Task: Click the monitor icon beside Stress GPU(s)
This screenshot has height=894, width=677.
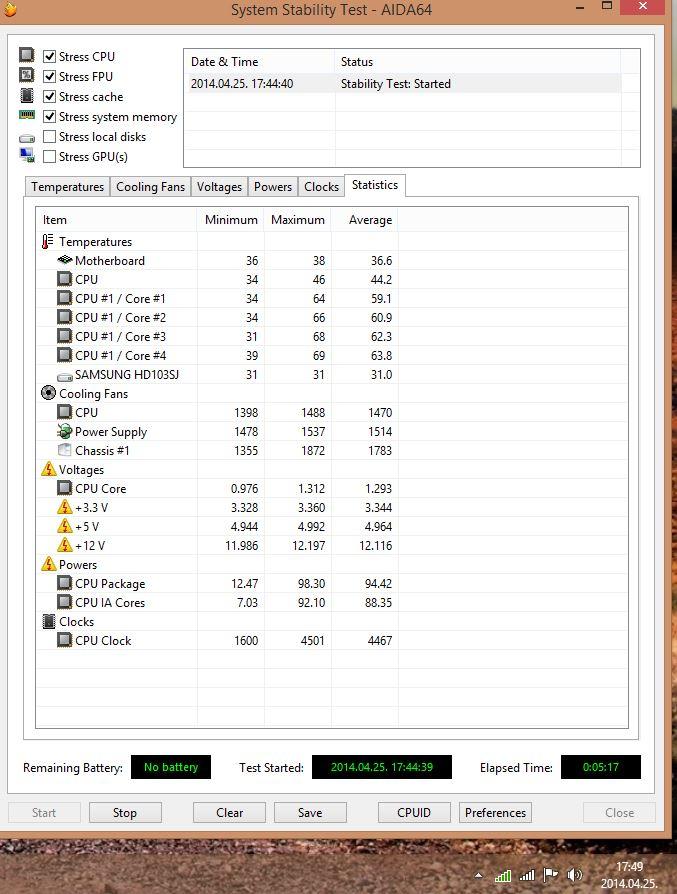Action: tap(27, 155)
